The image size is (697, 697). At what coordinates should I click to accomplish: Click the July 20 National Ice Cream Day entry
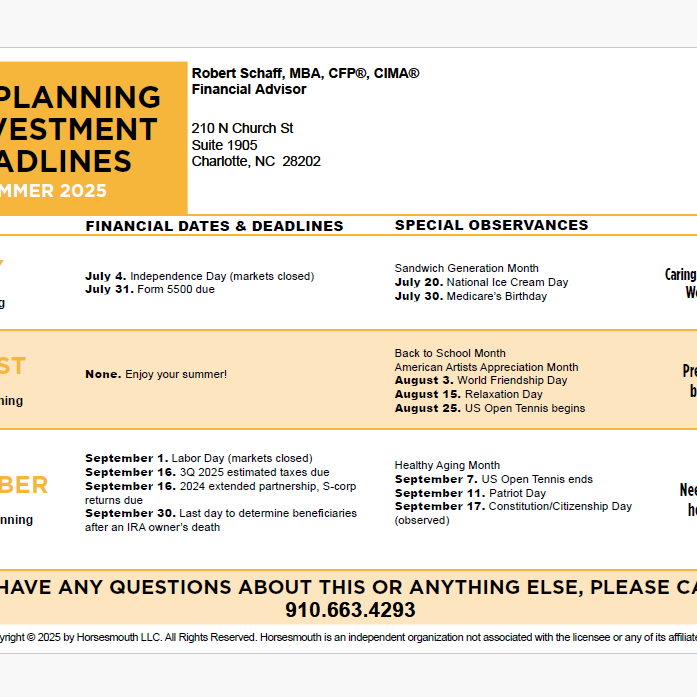click(x=481, y=282)
